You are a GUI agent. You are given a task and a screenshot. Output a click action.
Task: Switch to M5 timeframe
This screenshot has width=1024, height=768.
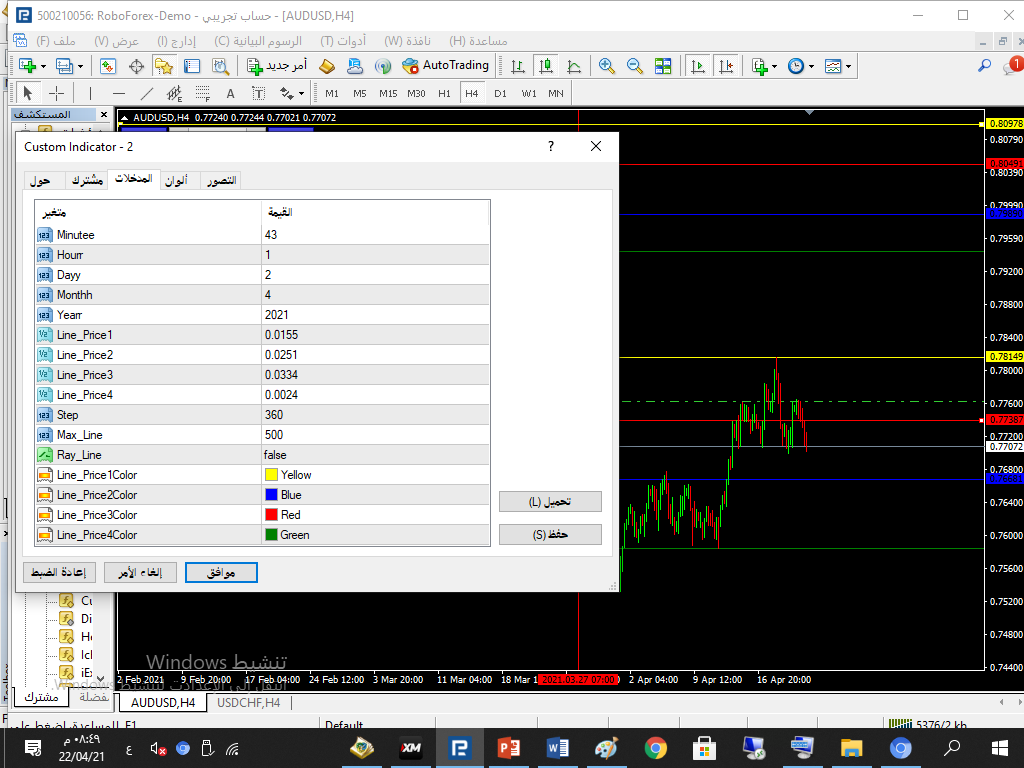[x=360, y=93]
